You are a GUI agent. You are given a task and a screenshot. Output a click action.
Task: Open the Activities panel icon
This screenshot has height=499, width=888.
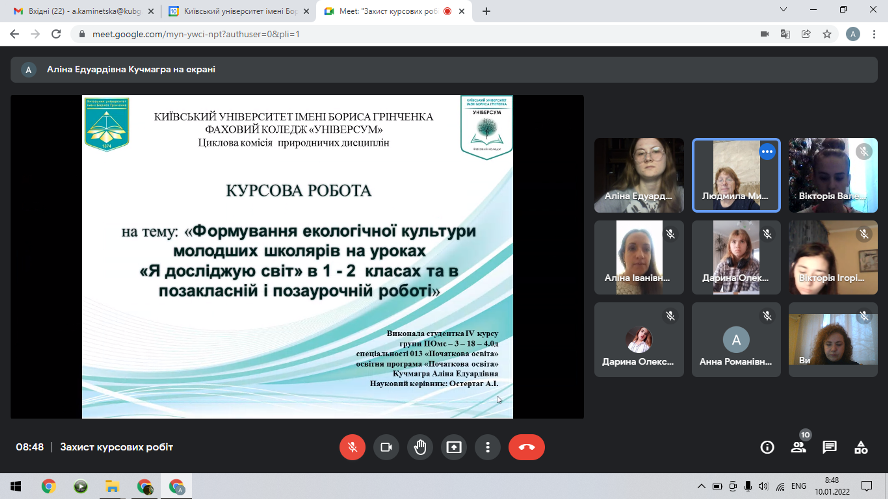point(860,447)
